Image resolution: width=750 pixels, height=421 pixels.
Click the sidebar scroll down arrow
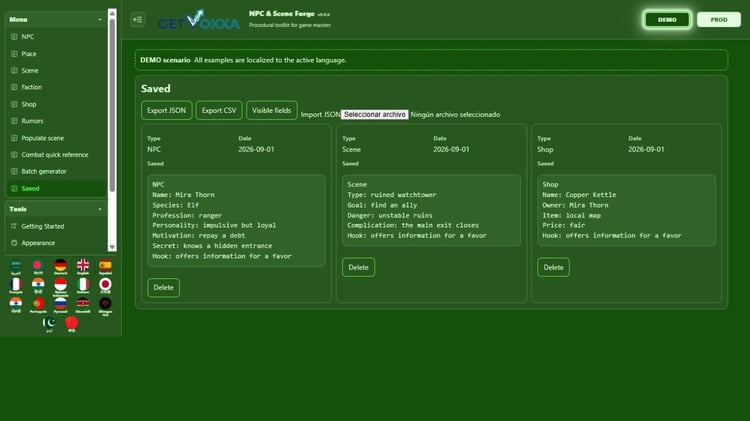(x=112, y=247)
